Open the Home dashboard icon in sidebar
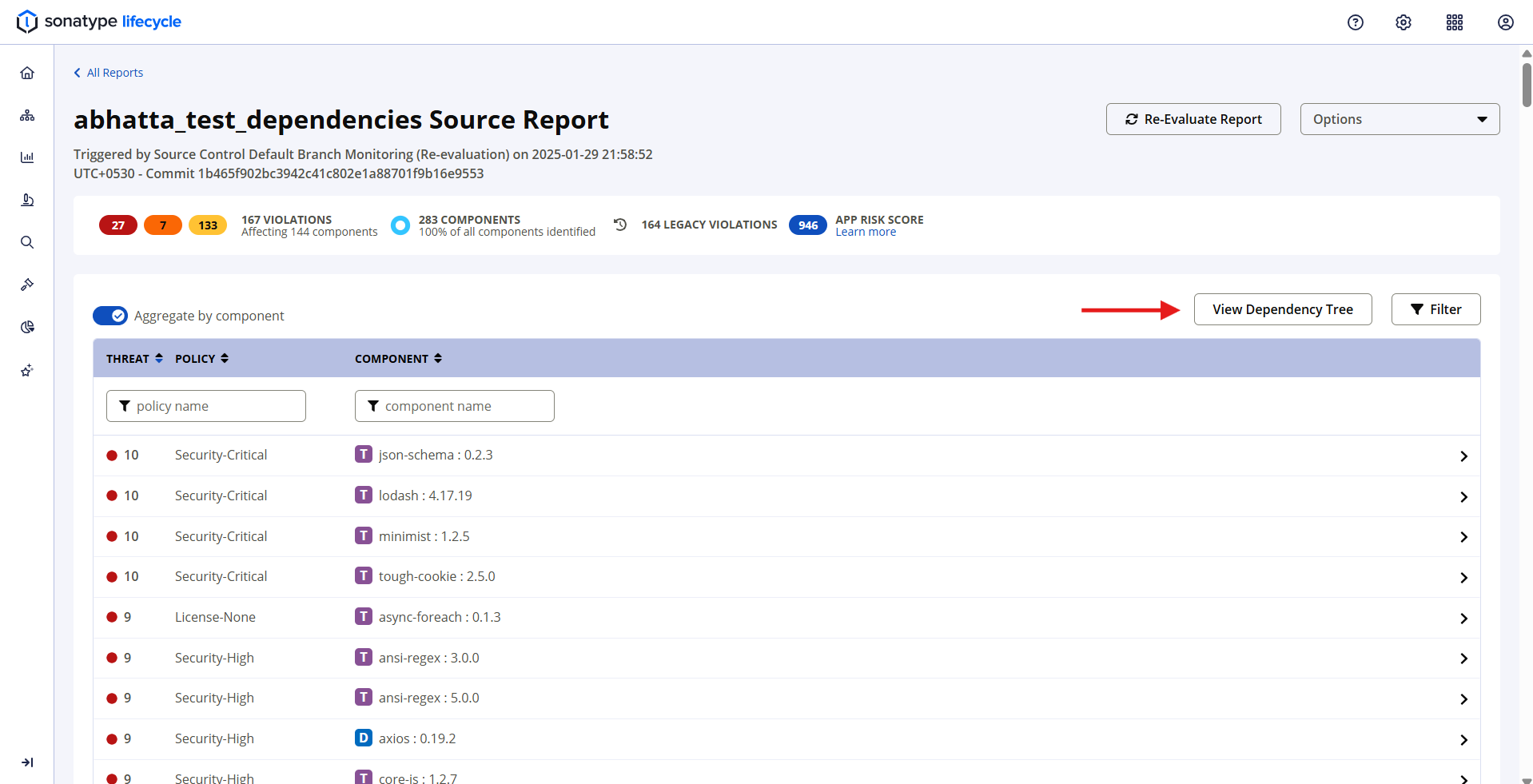Viewport: 1533px width, 784px height. coord(27,74)
